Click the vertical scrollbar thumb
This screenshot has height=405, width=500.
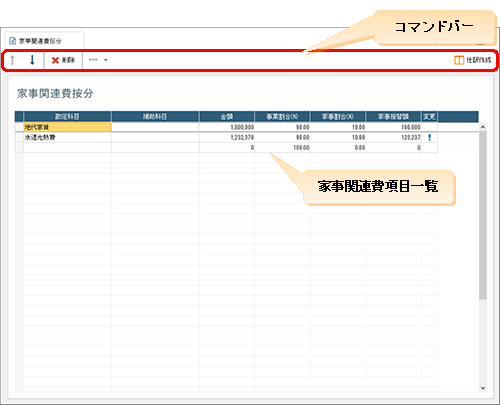click(x=483, y=215)
